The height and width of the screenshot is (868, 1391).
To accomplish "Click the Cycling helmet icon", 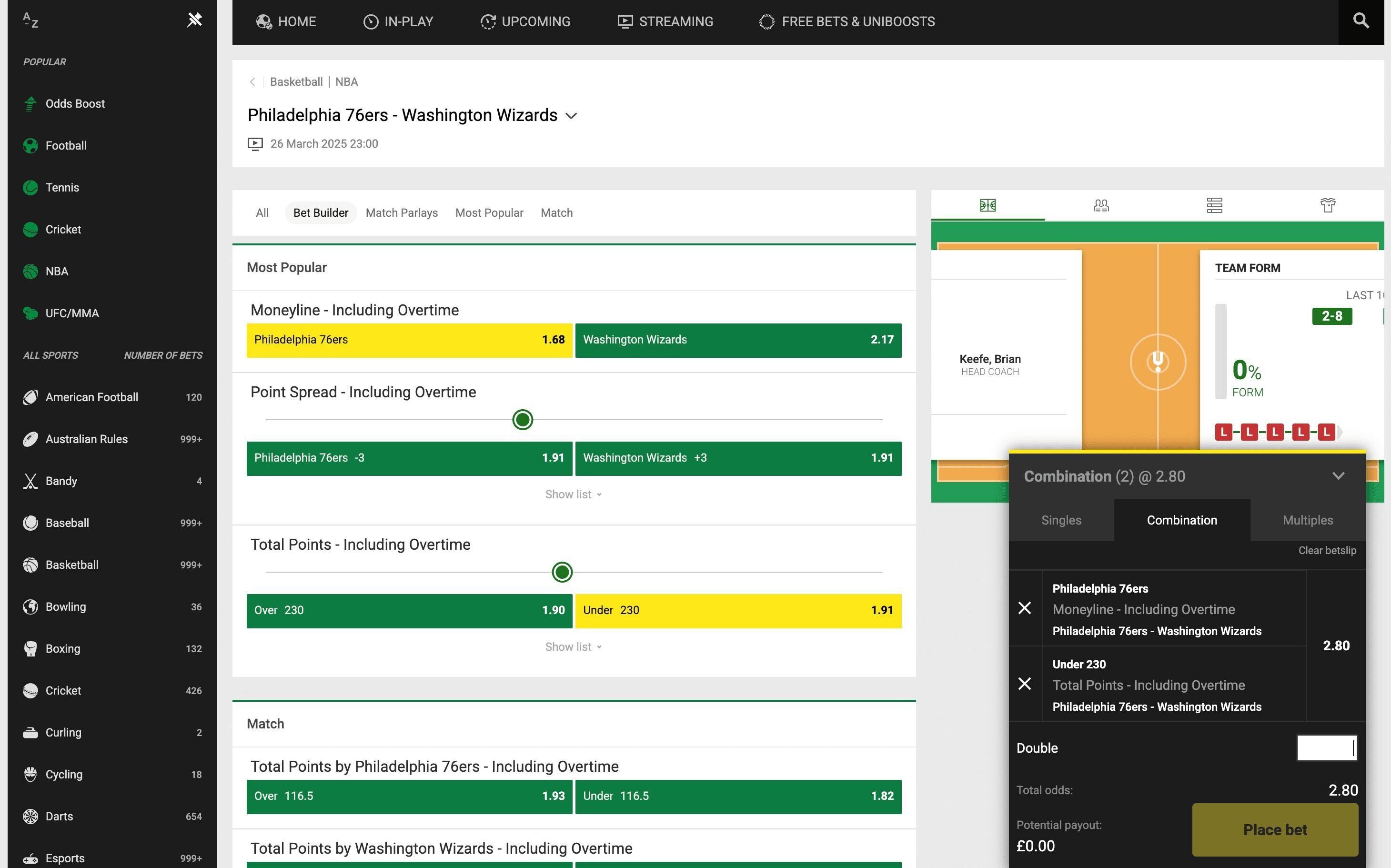I will [x=30, y=775].
